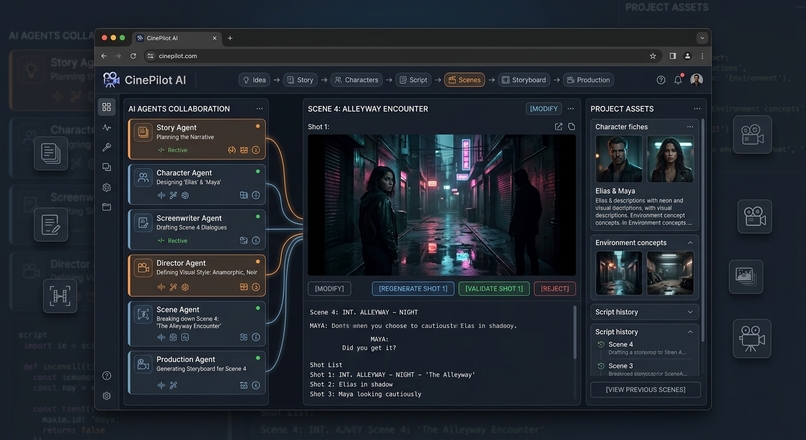Open the help question mark in sidebar bottom
The height and width of the screenshot is (440, 806).
coord(107,376)
